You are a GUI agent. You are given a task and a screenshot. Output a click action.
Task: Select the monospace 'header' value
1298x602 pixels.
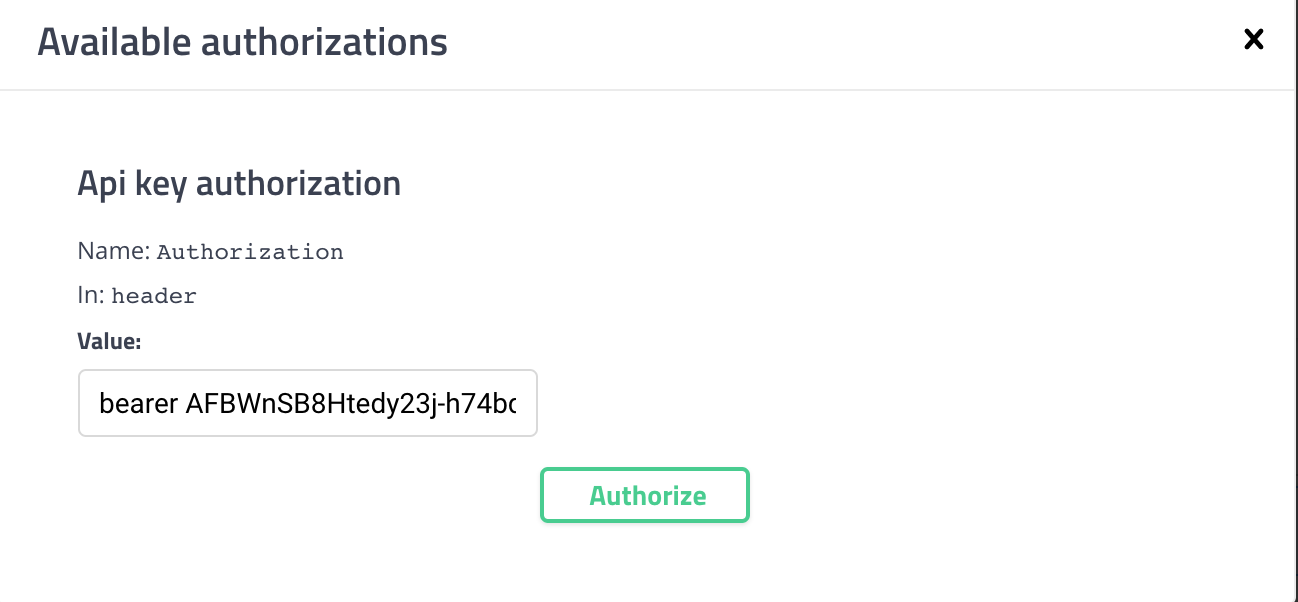coord(154,296)
